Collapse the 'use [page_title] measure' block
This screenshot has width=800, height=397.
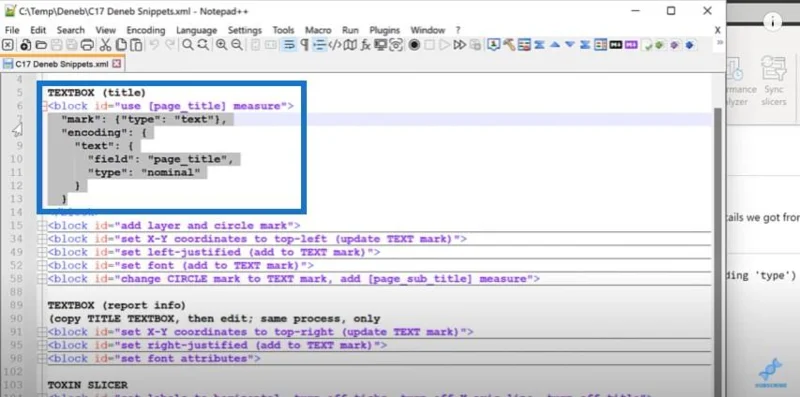tap(45, 106)
